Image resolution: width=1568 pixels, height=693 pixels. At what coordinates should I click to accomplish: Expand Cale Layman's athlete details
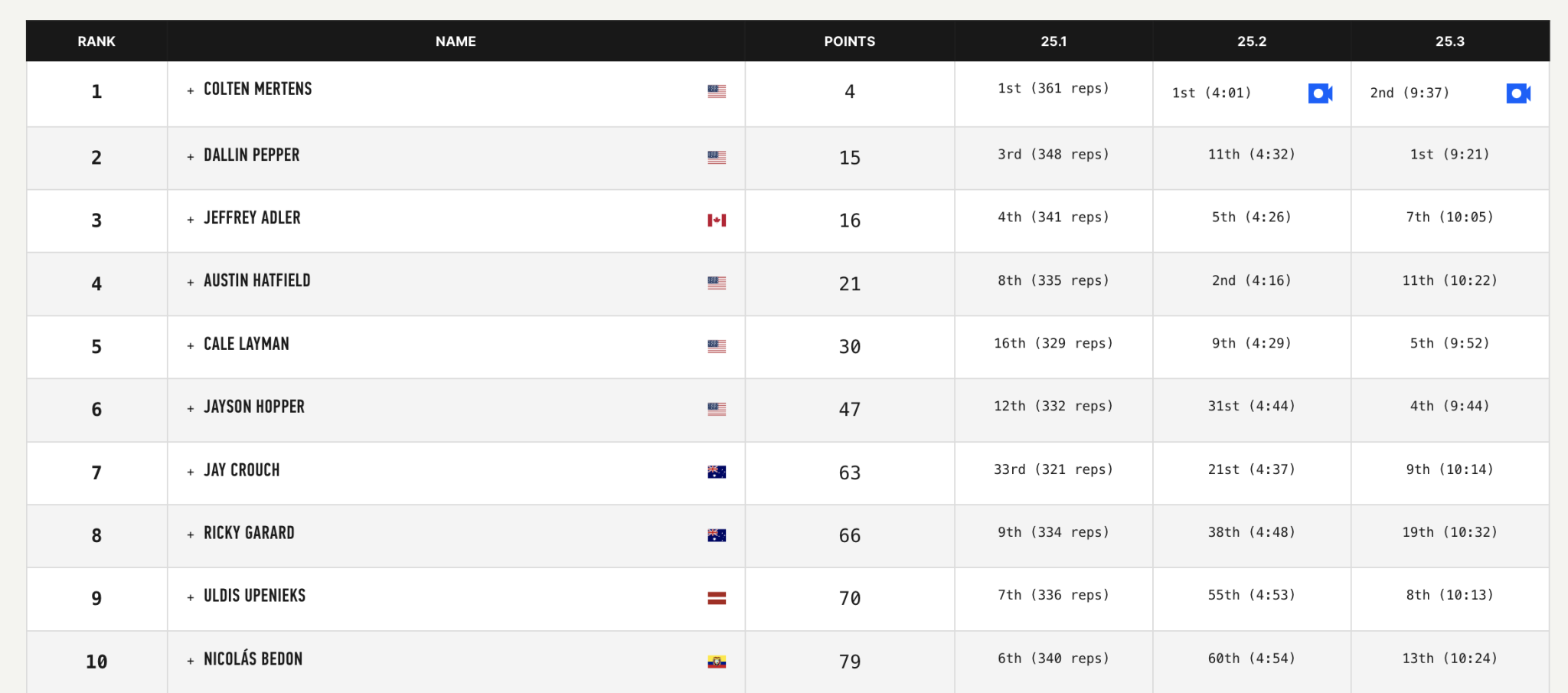click(x=191, y=345)
